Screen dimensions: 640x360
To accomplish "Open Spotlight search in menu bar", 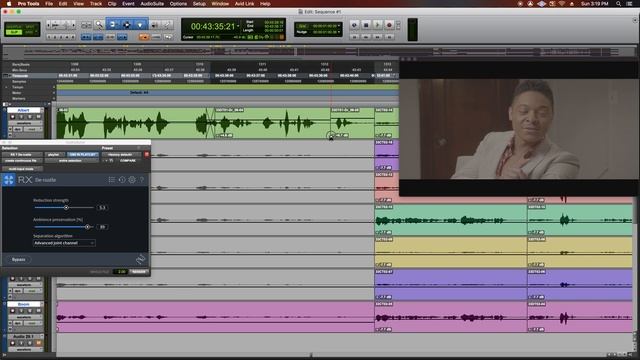I will coord(618,4).
